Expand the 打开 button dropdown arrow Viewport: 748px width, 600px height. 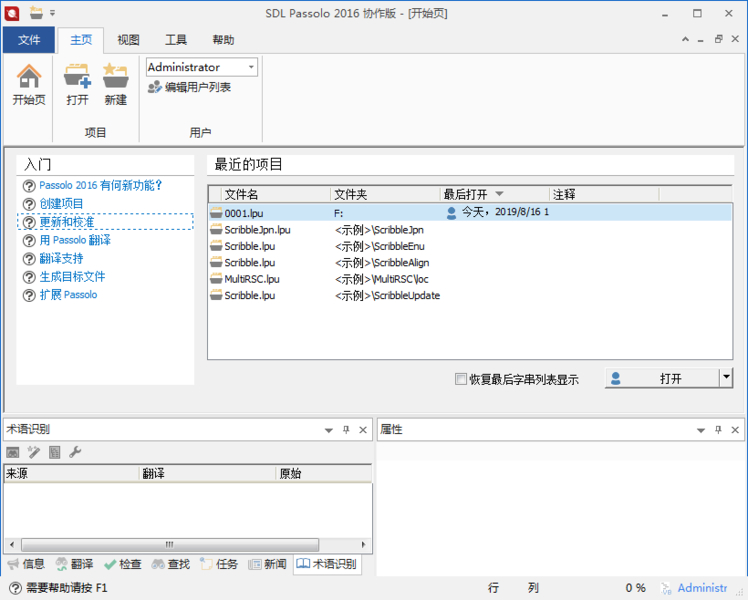coord(726,378)
